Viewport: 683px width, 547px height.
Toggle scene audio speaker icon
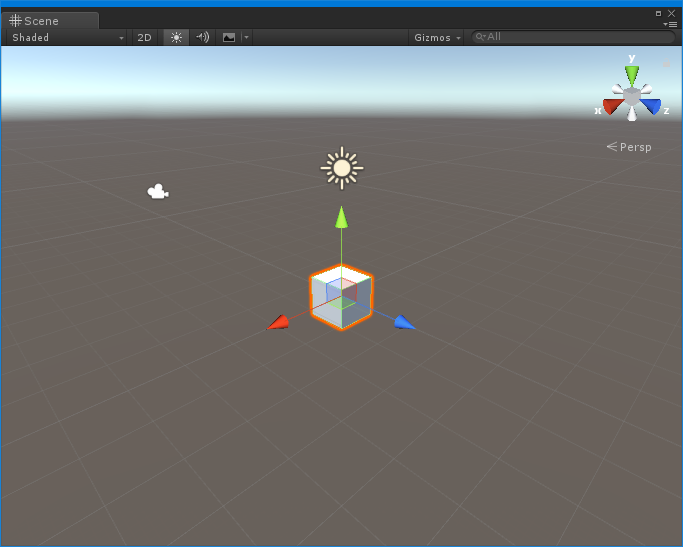[202, 37]
